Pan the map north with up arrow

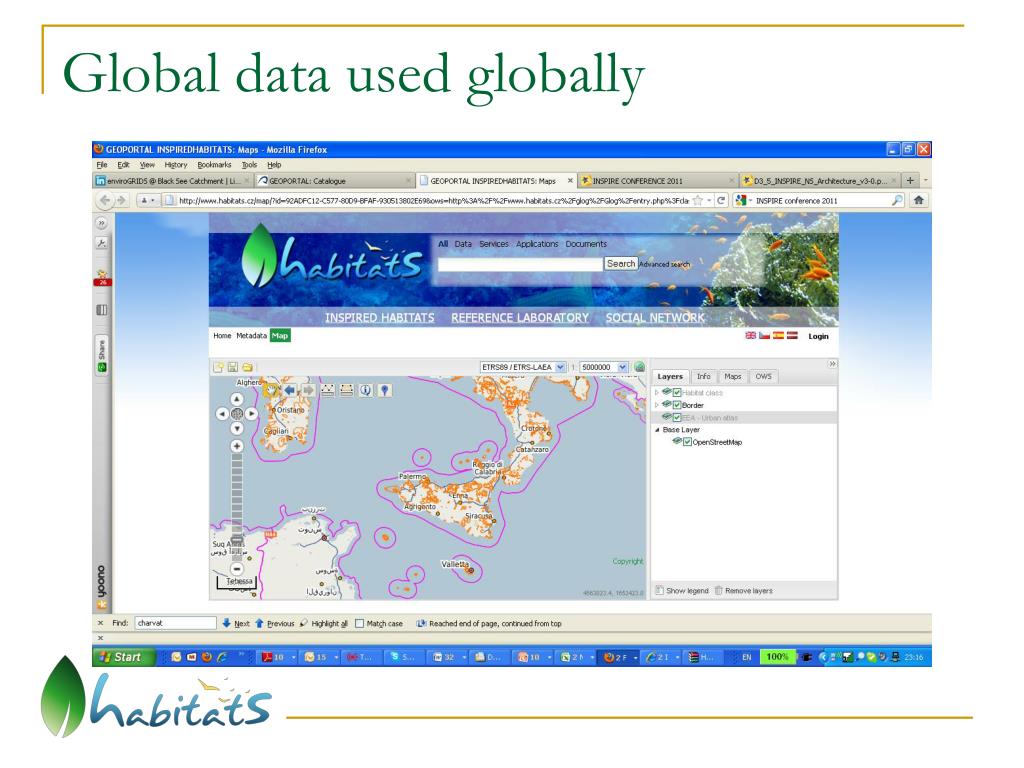click(x=237, y=399)
